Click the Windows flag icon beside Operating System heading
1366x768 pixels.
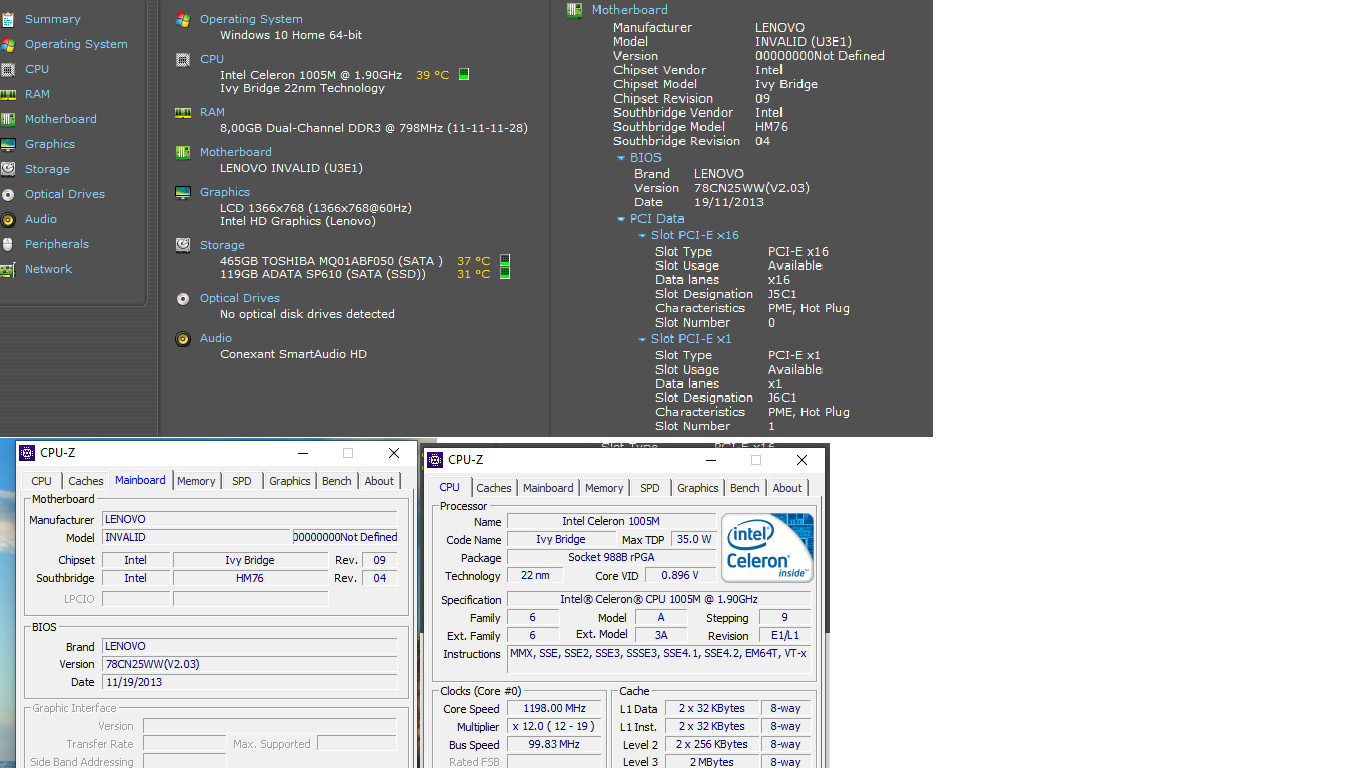tap(183, 19)
